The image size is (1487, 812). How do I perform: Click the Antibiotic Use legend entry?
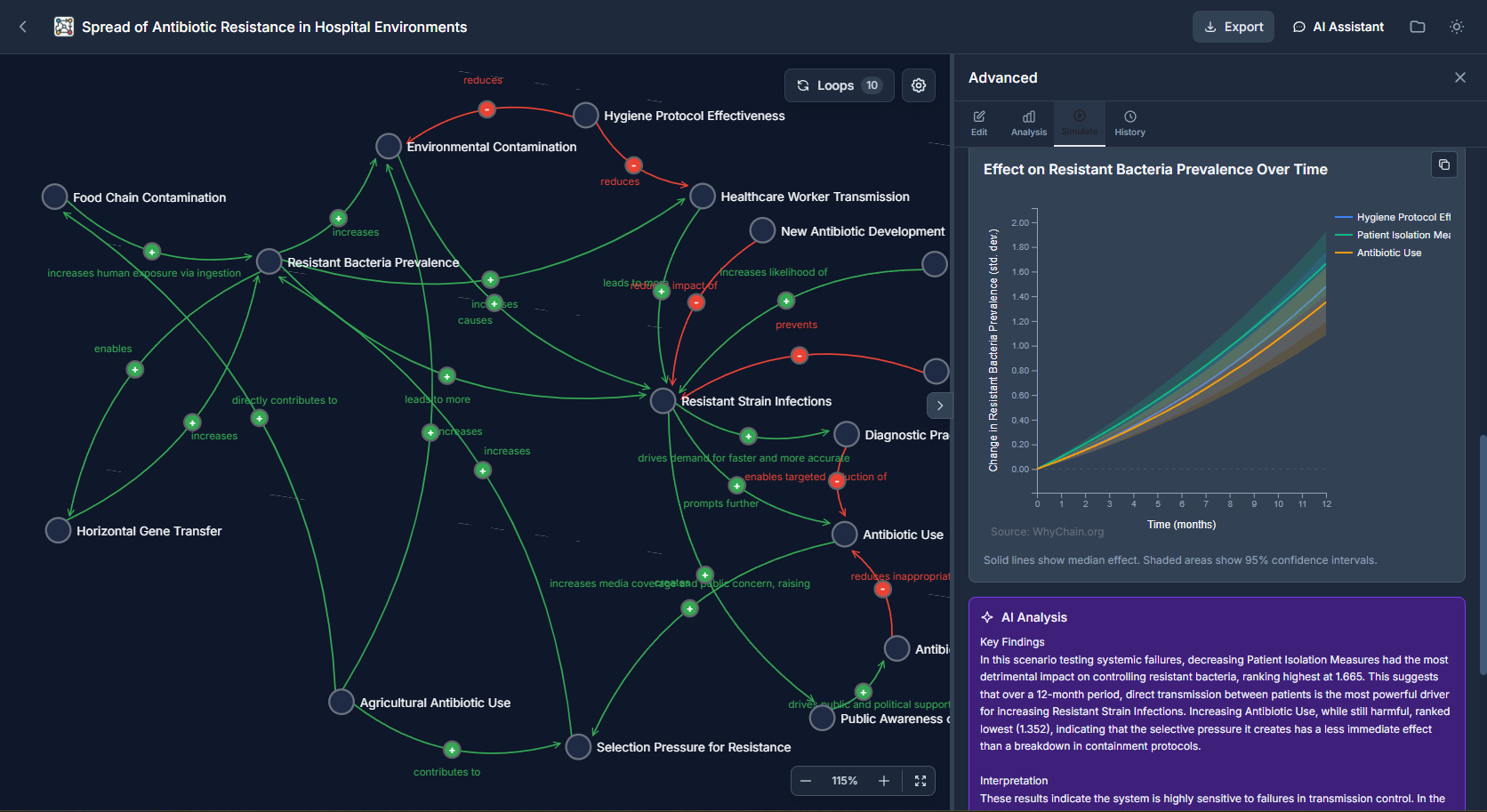point(1378,253)
